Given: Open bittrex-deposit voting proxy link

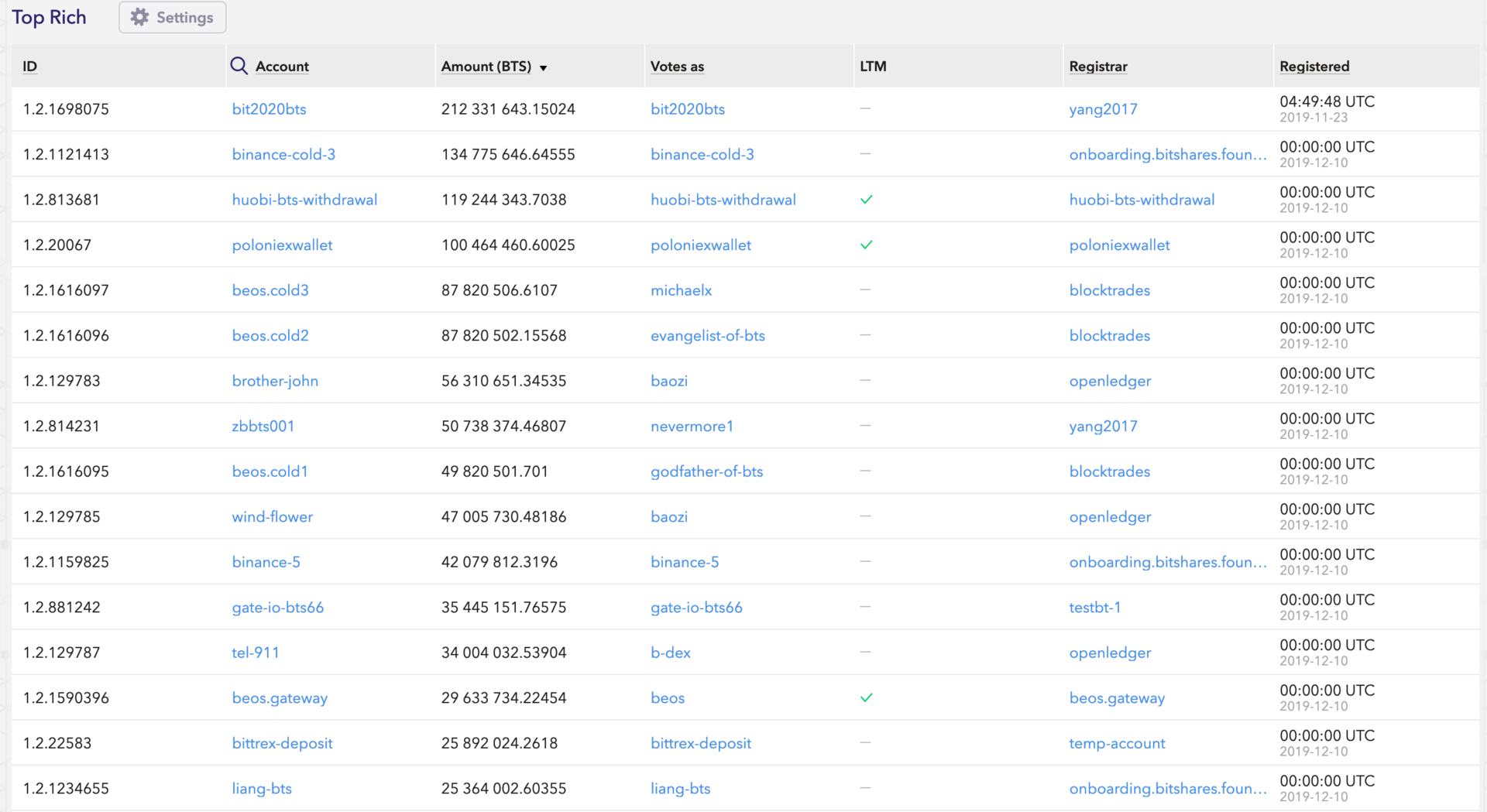Looking at the screenshot, I should coord(701,743).
